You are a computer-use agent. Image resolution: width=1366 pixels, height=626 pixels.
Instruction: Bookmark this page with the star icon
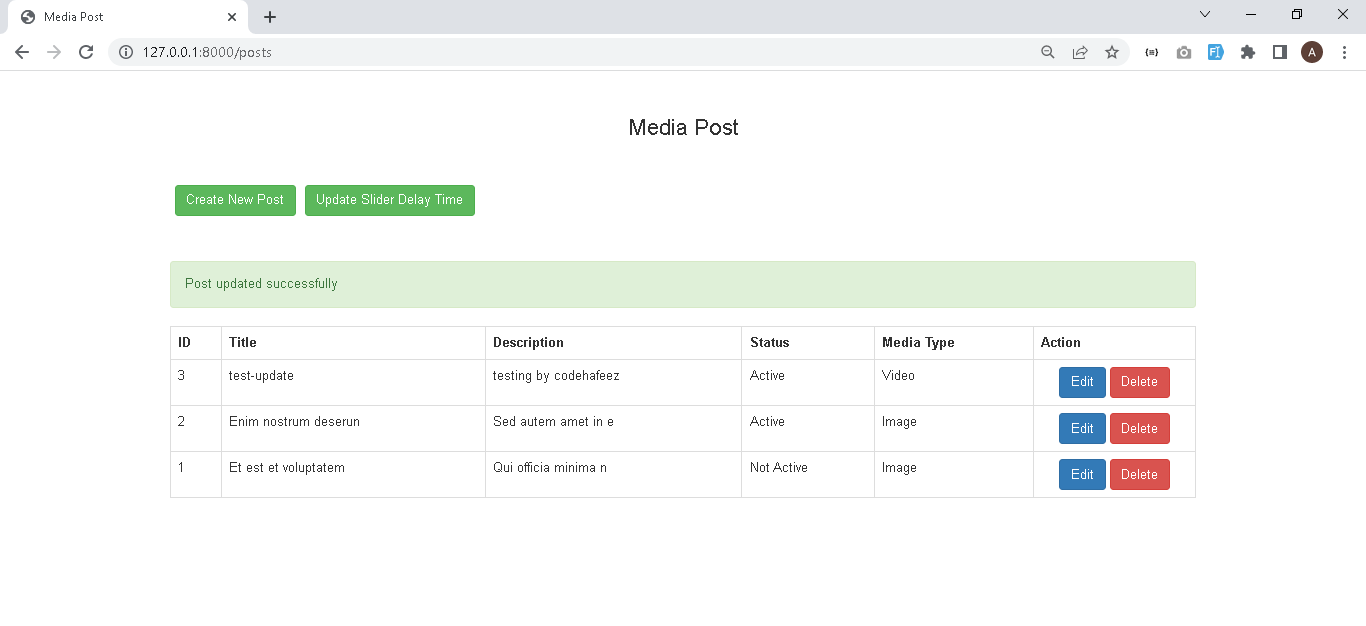(1112, 52)
